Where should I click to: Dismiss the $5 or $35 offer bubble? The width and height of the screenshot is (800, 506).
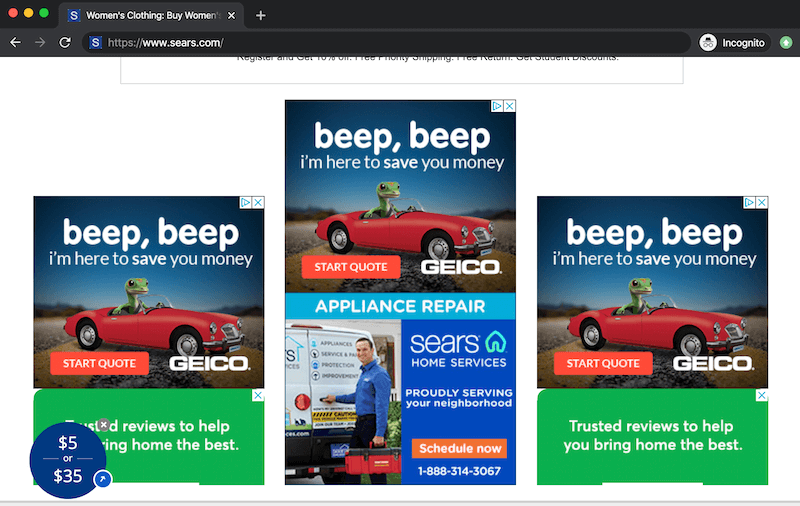coord(104,424)
